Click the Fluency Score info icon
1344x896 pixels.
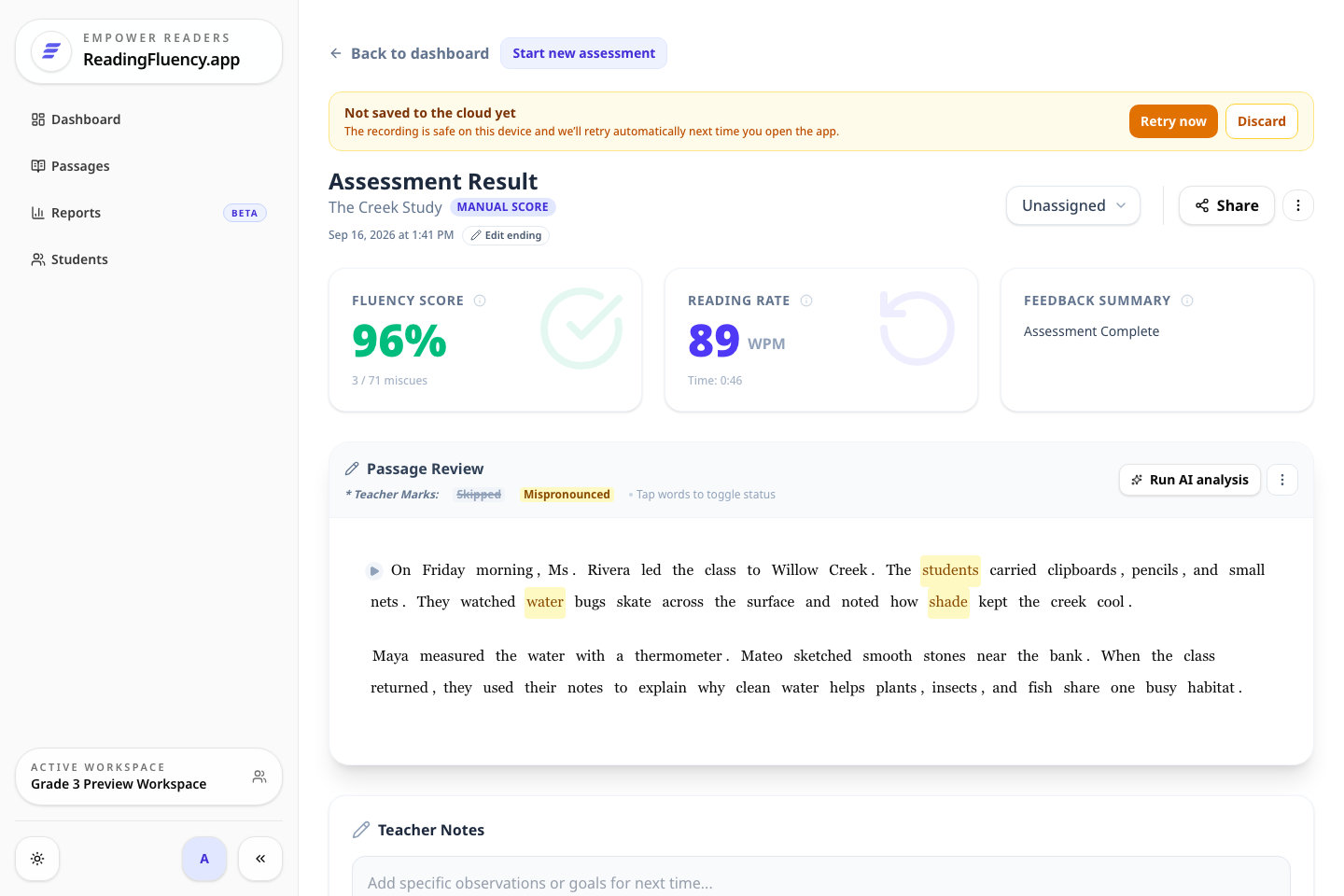click(480, 301)
